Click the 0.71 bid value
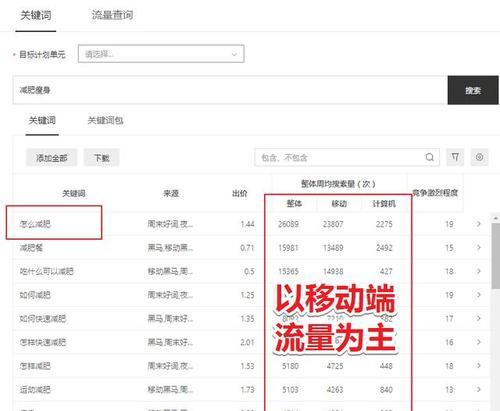This screenshot has height=411, width=500. point(247,248)
